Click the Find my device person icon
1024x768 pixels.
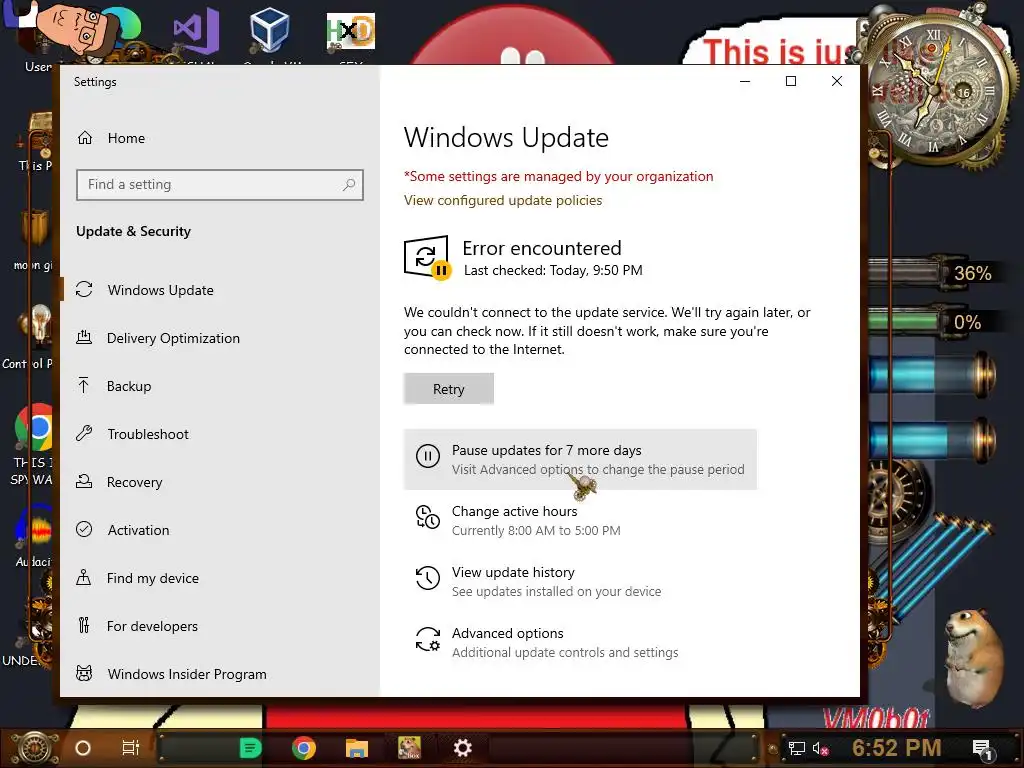84,577
